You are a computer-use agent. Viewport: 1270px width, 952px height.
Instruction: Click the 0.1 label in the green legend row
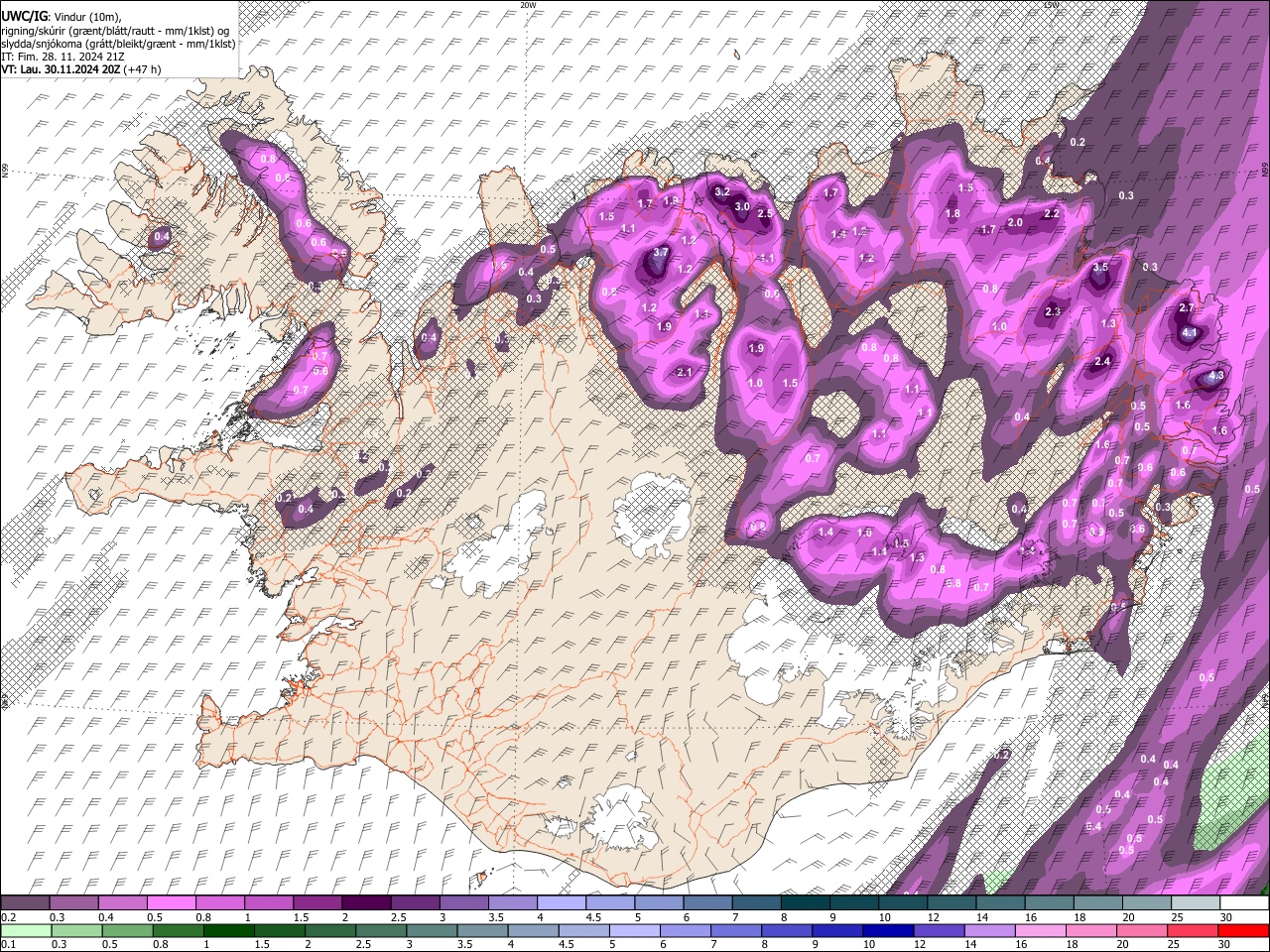(x=7, y=944)
